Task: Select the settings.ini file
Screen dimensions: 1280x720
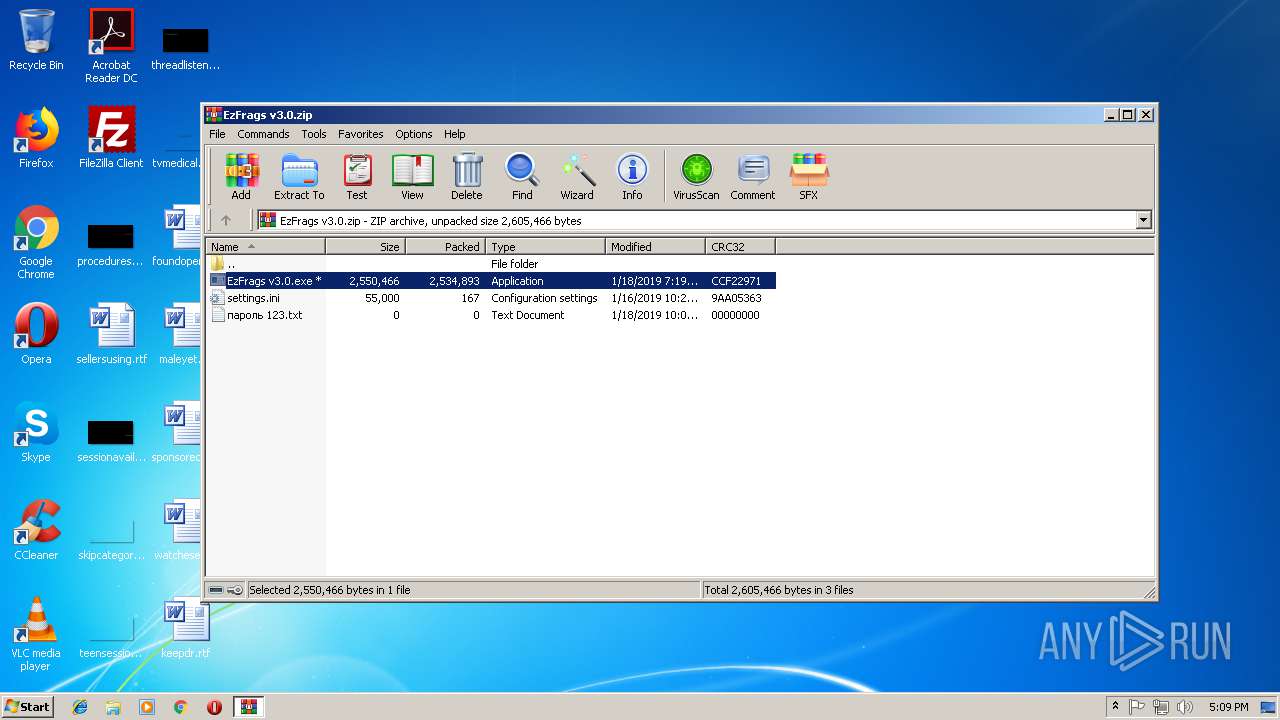Action: pos(253,298)
